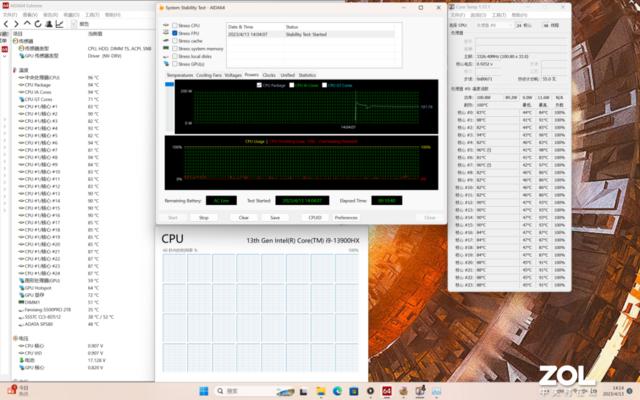The image size is (640, 400).
Task: Enable the Stress CPU checkbox
Action: coord(175,25)
